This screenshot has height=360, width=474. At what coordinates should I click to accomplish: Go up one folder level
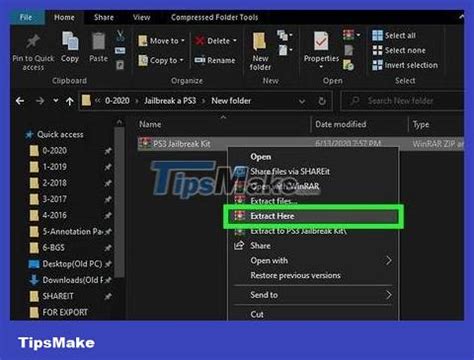tap(69, 101)
